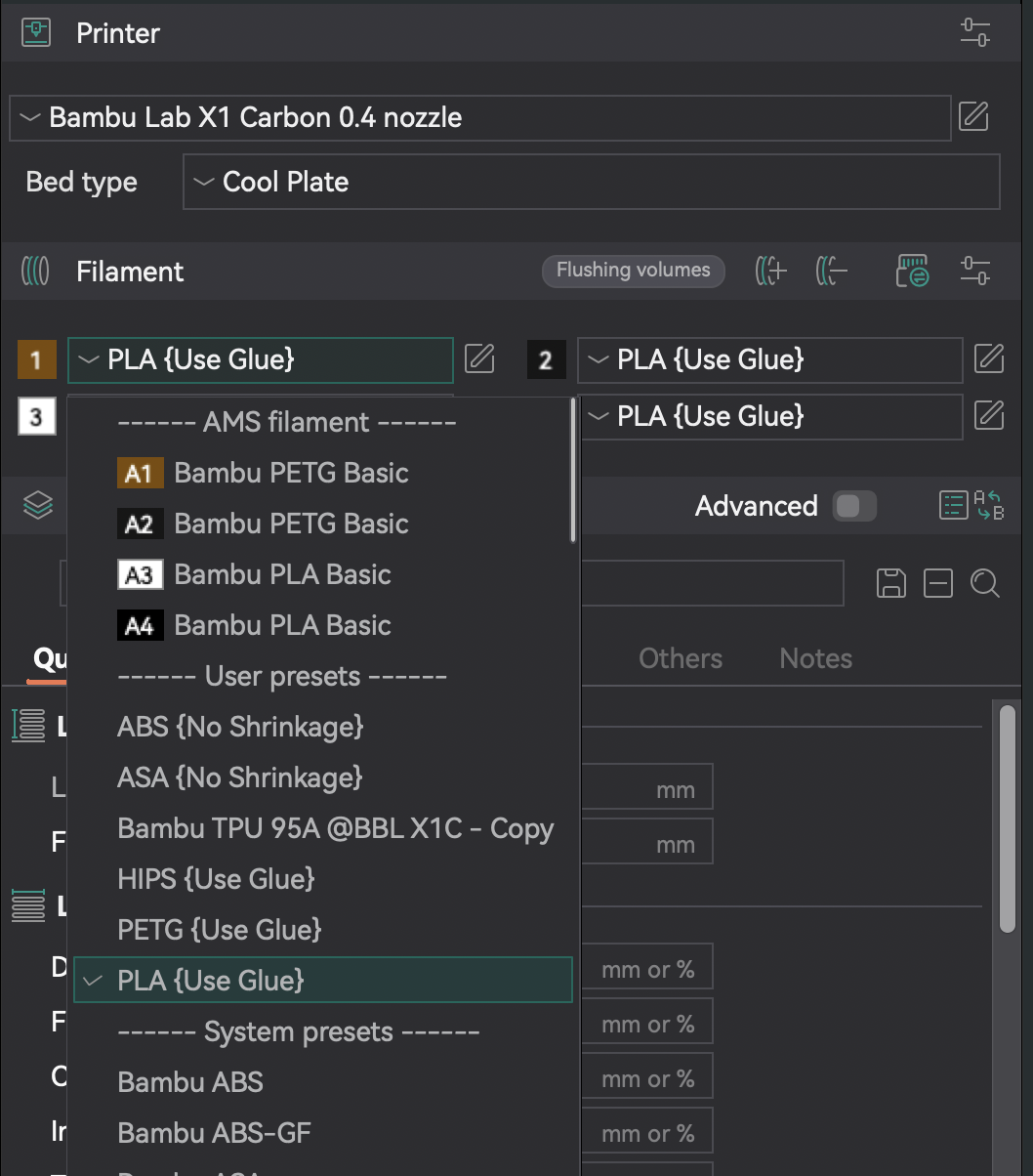Delete the current preset using minus icon
1033x1176 pixels.
(937, 583)
